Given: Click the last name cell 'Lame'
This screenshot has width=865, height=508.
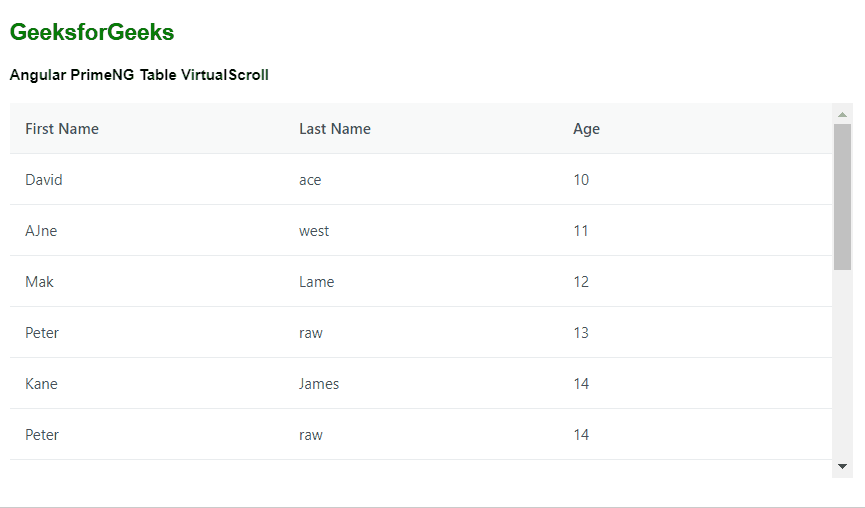Looking at the screenshot, I should [x=317, y=282].
